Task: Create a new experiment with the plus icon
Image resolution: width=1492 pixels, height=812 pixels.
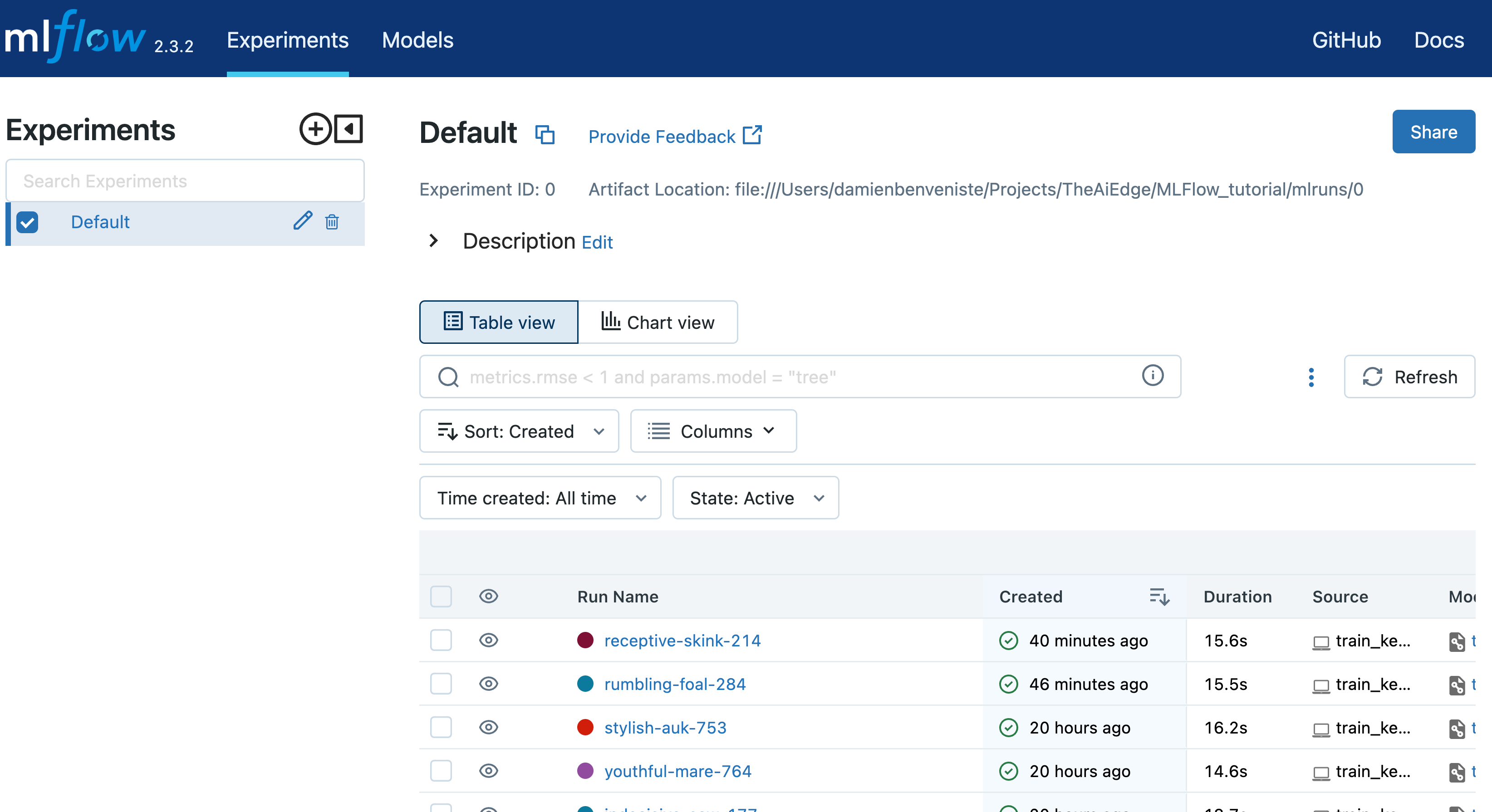Action: [315, 128]
